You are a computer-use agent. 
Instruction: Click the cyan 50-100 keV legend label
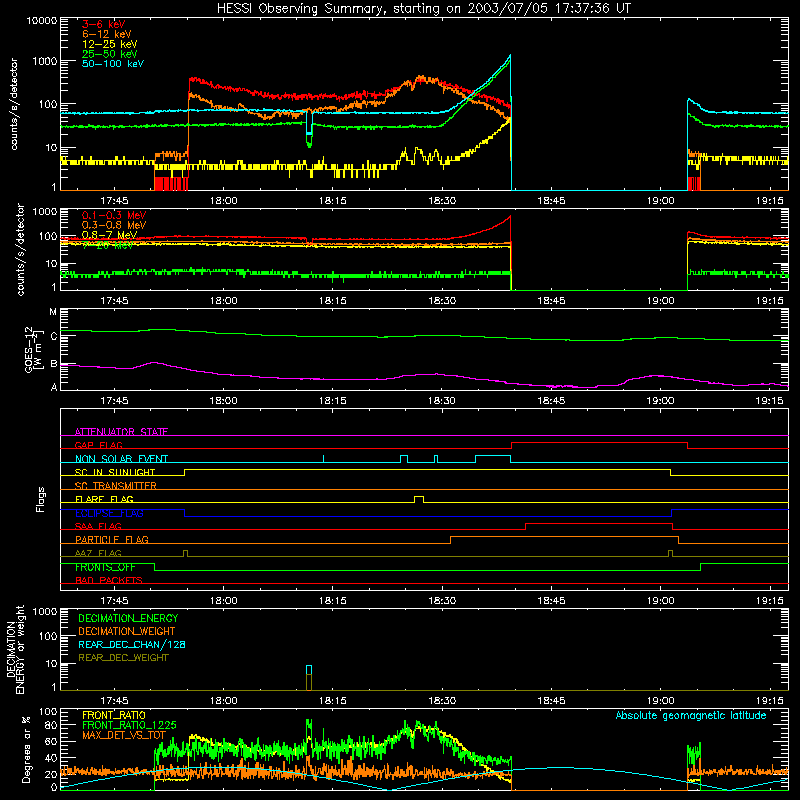112,64
